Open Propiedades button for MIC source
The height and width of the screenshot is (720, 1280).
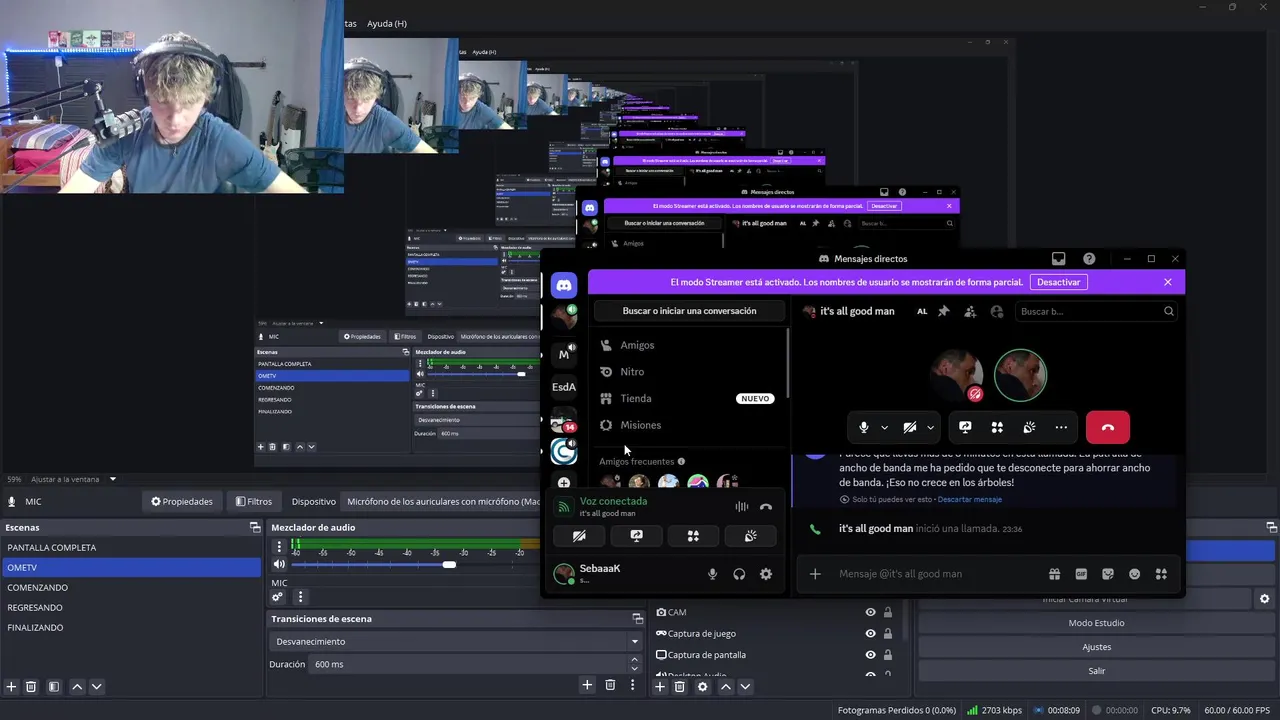click(x=182, y=501)
